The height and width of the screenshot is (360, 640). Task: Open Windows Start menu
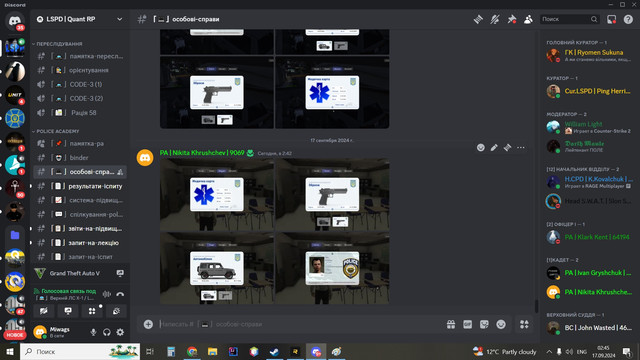click(10, 351)
